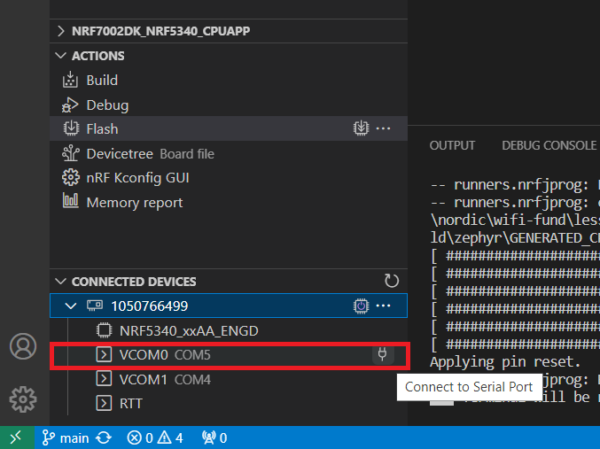The image size is (600, 449).
Task: Collapse device 1050766499 tree node
Action: [x=70, y=305]
